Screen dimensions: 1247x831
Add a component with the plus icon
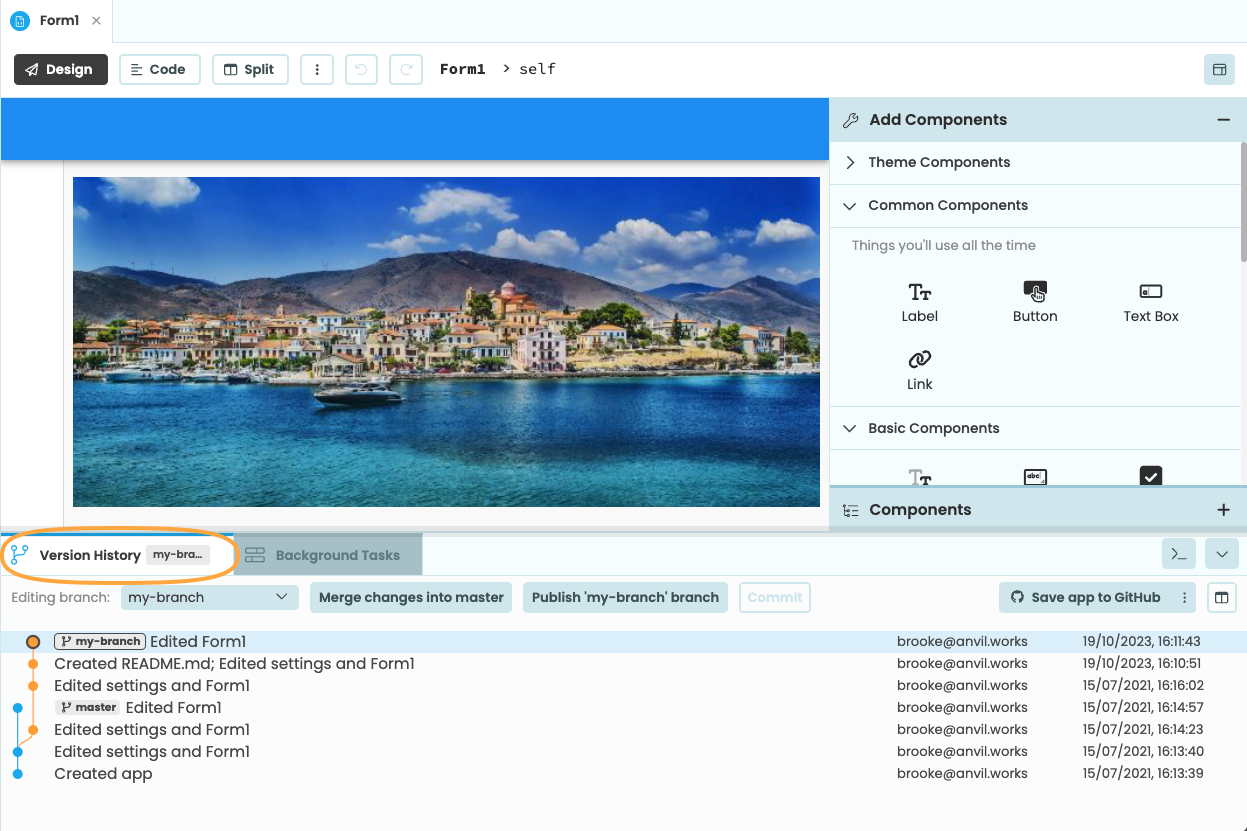1223,509
